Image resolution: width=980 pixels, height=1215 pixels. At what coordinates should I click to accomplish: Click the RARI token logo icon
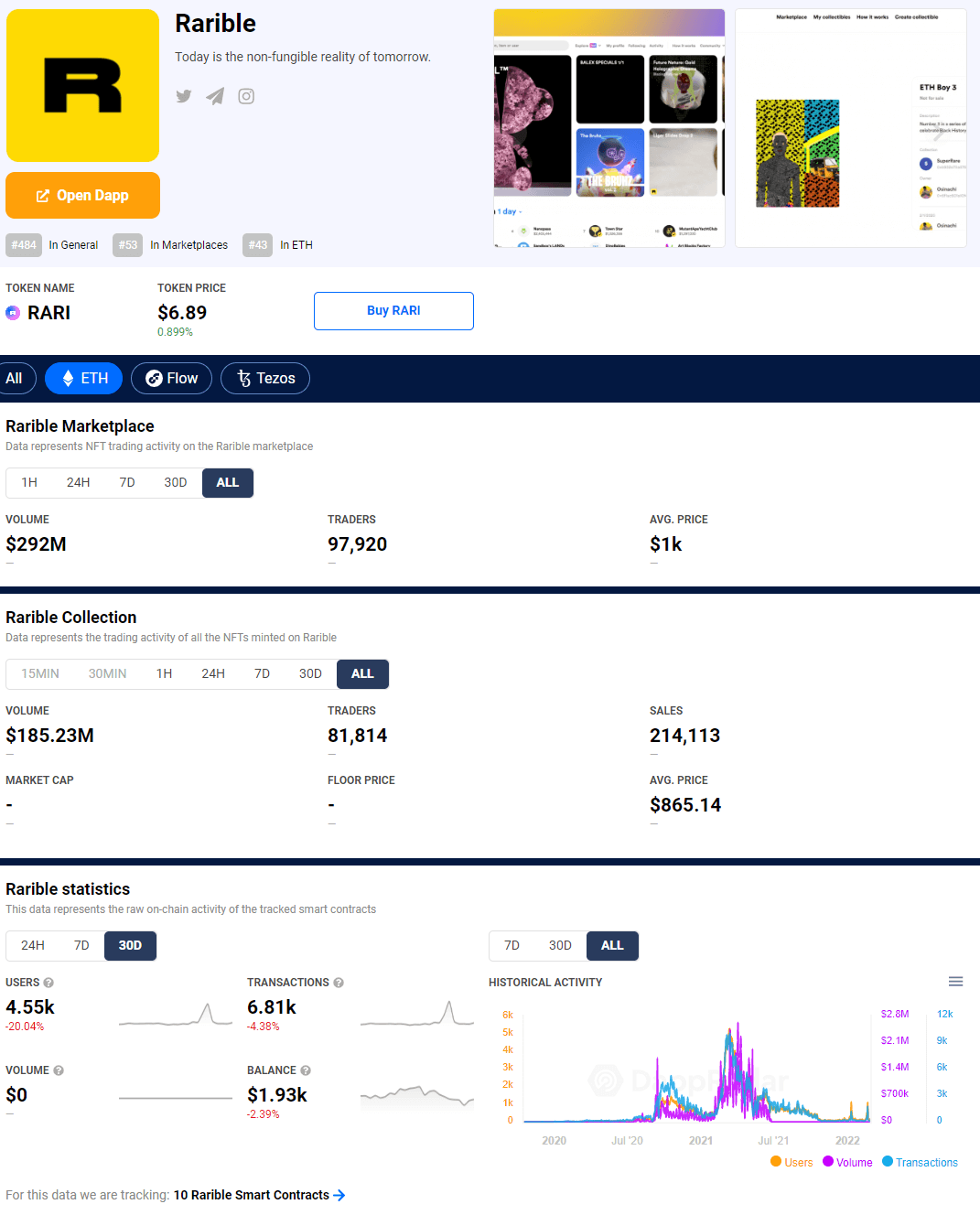click(13, 313)
